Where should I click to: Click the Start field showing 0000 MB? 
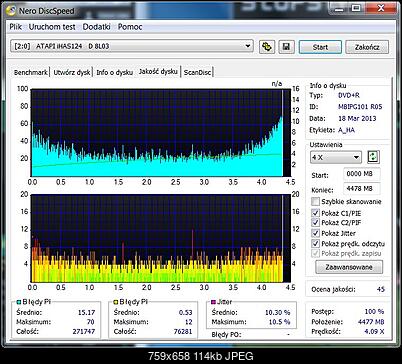[x=362, y=174]
